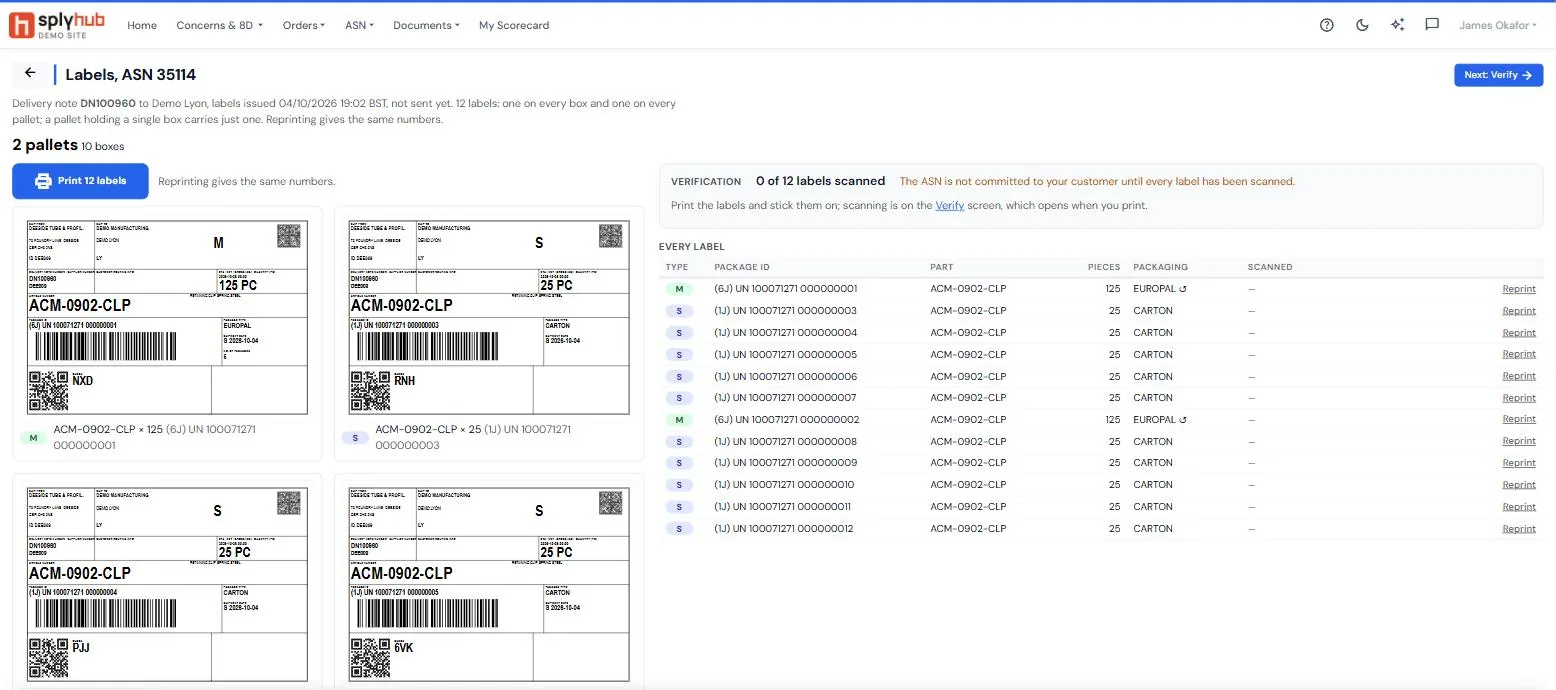Open the RNH carton label preview
The image size is (1556, 690).
[489, 317]
